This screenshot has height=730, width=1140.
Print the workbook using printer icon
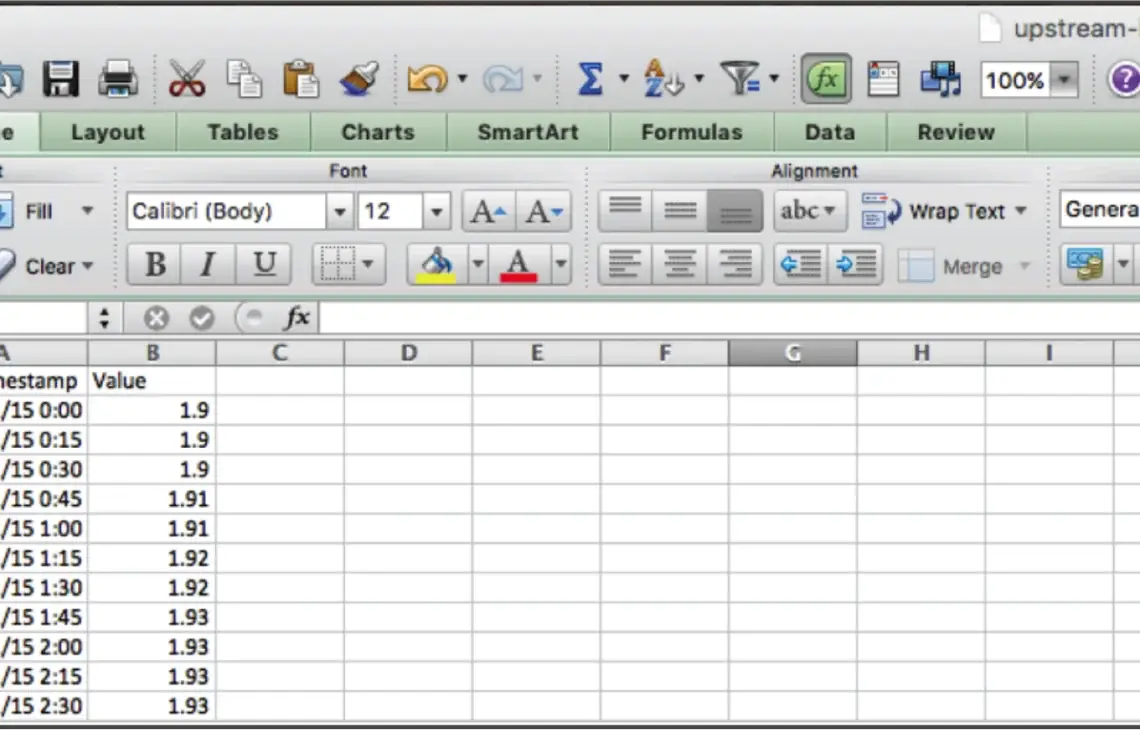point(118,79)
